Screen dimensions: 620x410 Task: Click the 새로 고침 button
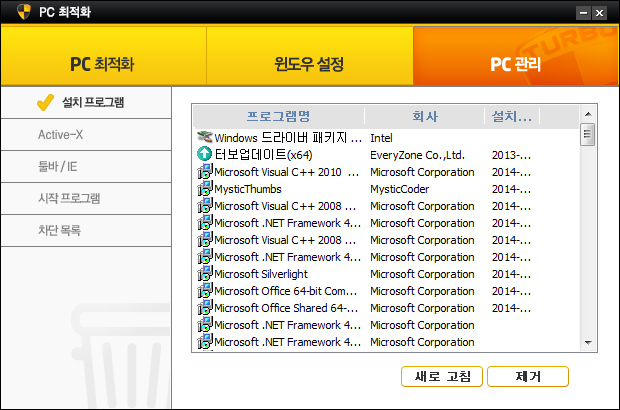(442, 376)
